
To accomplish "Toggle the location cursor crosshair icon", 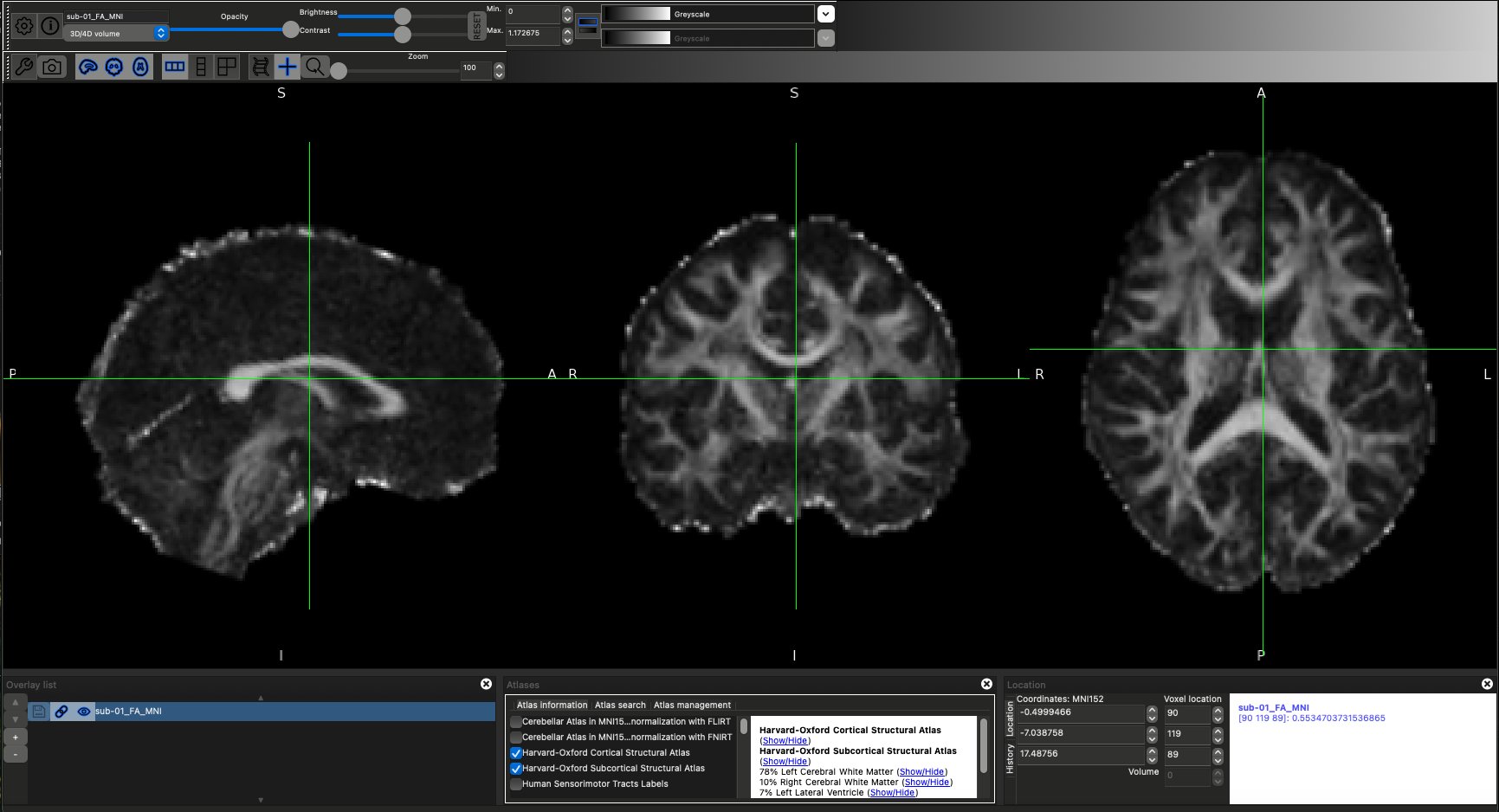I will pyautogui.click(x=287, y=67).
